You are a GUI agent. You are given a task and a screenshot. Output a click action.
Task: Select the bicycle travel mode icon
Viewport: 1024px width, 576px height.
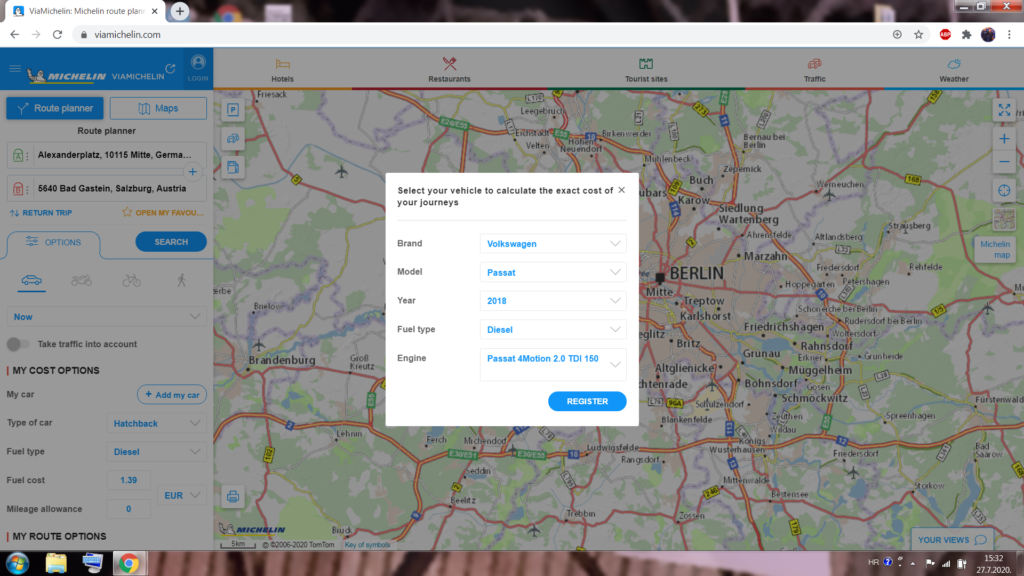coord(132,280)
